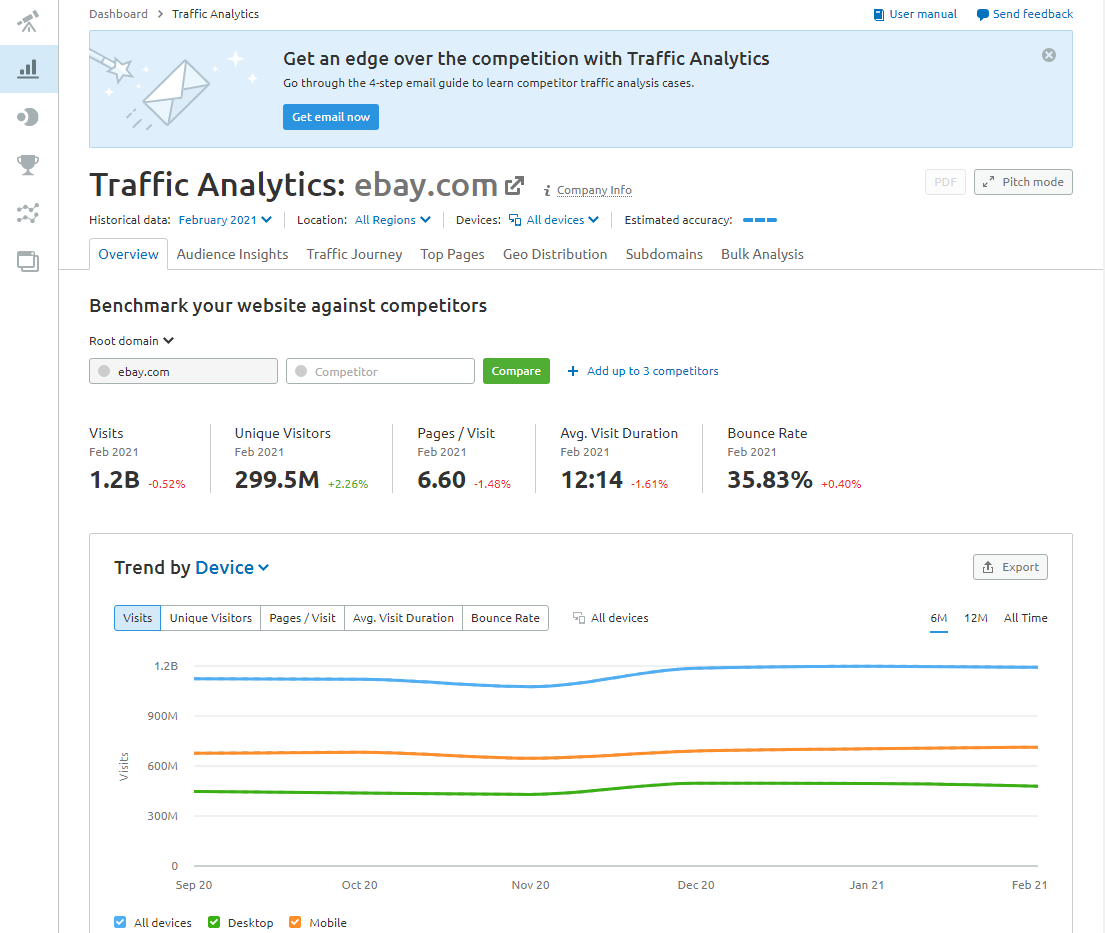Screen dimensions: 1105x933
Task: Switch to the Top Pages tab
Action: 452,254
